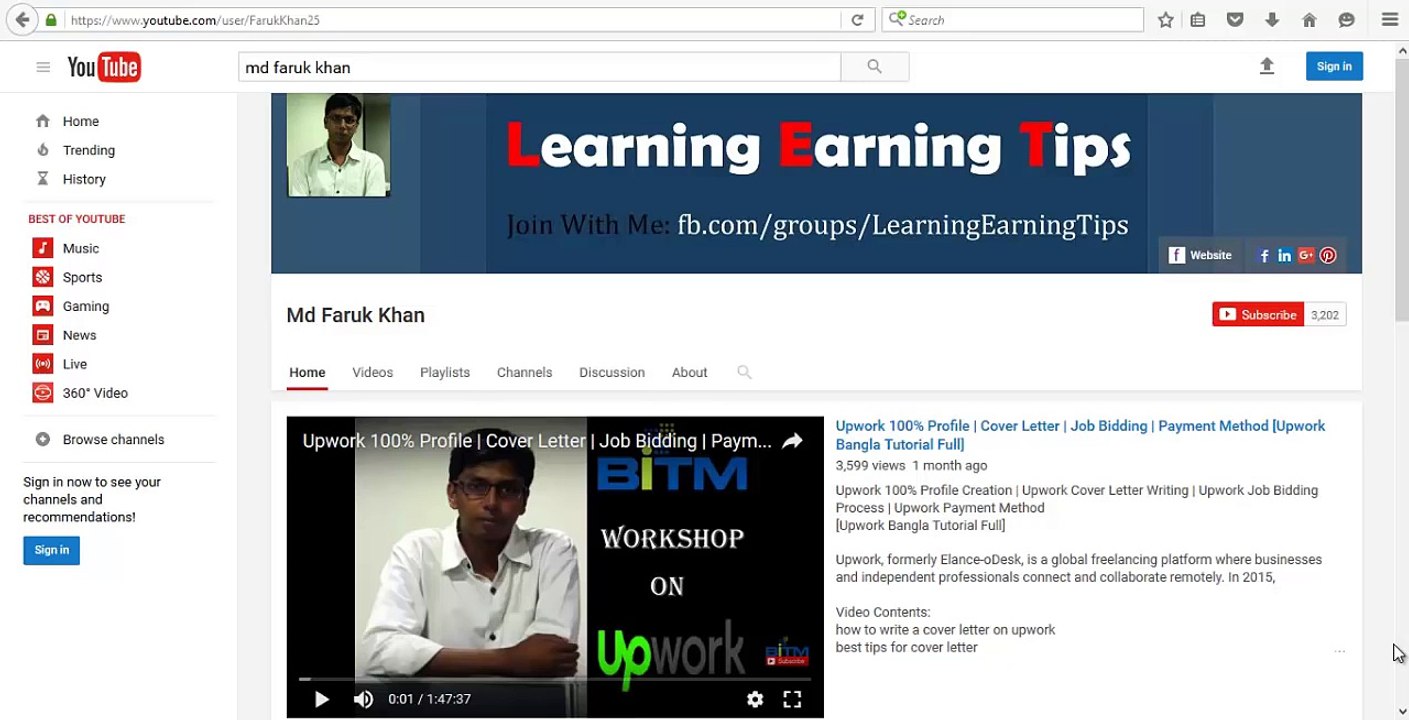Subscribe to Md Faruk Khan channel
This screenshot has width=1409, height=720.
(x=1258, y=314)
